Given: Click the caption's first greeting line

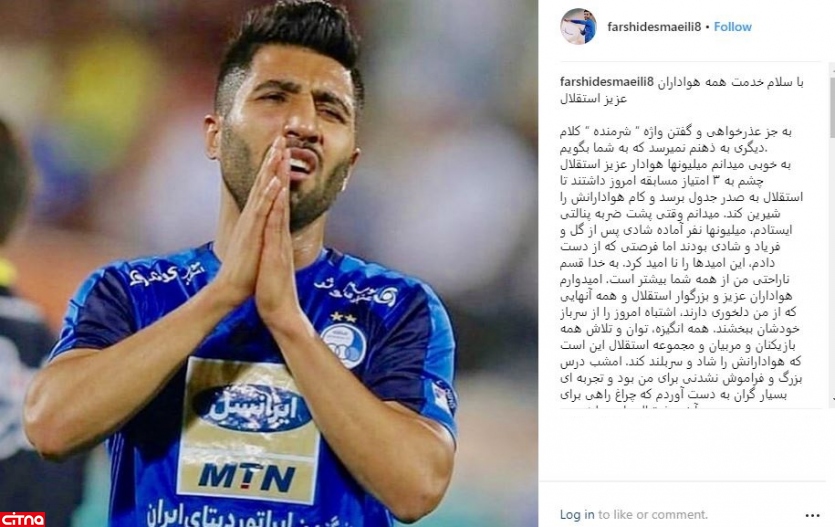Looking at the screenshot, I should coord(682,90).
